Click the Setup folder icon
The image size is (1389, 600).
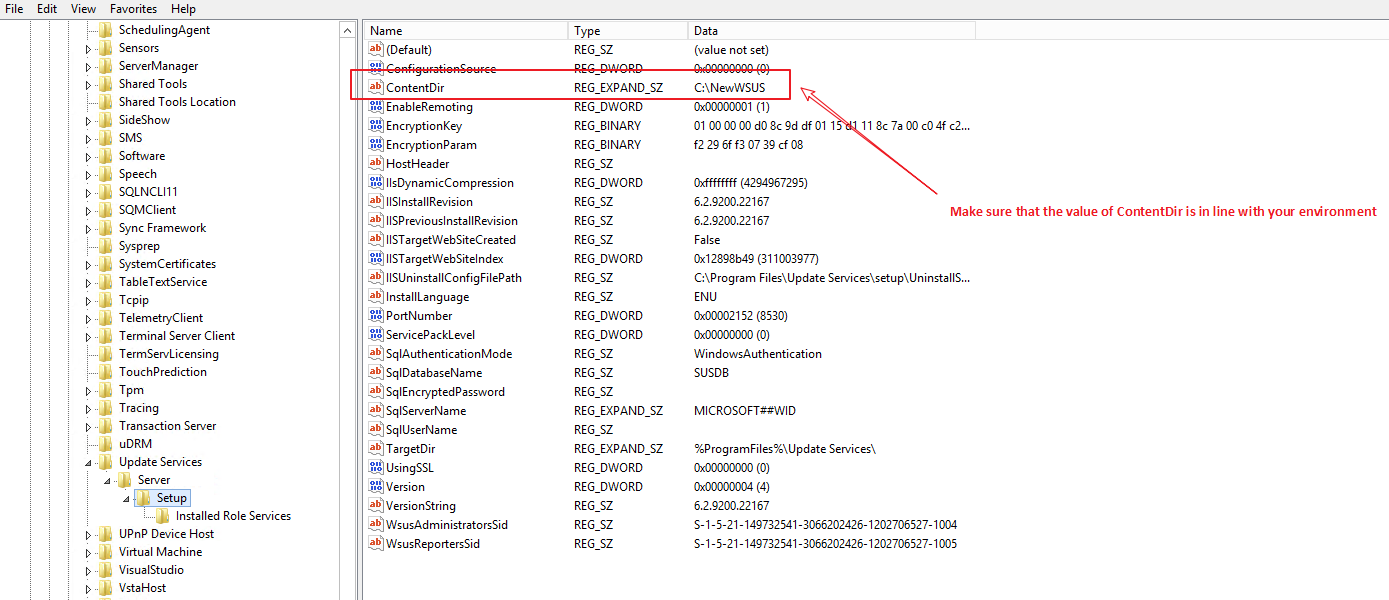coord(144,498)
